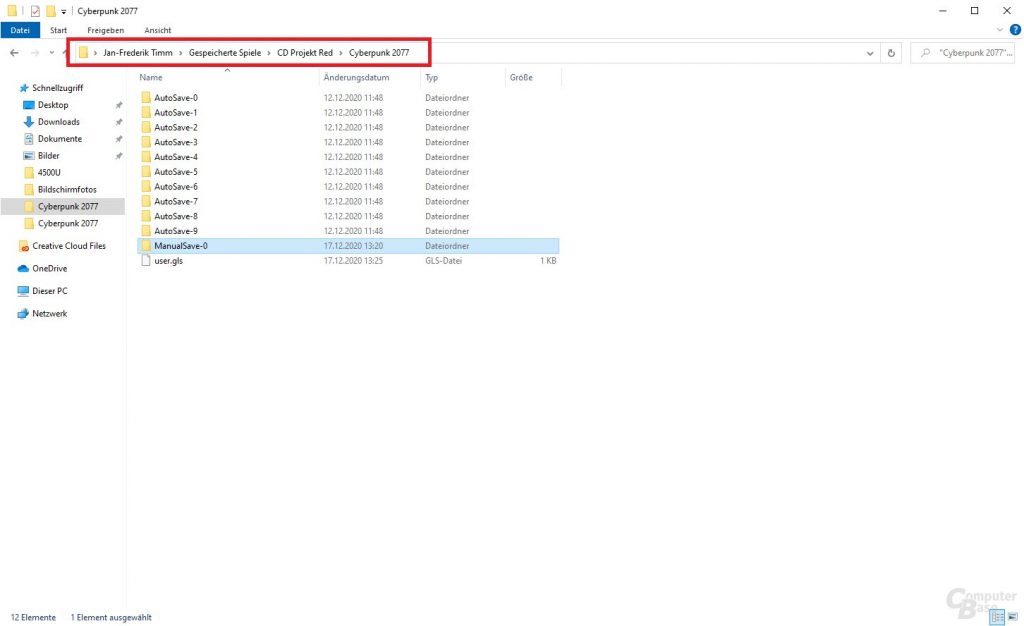Viewport: 1024px width, 626px height.
Task: Switch to large icons view in the status bar
Action: click(1012, 616)
